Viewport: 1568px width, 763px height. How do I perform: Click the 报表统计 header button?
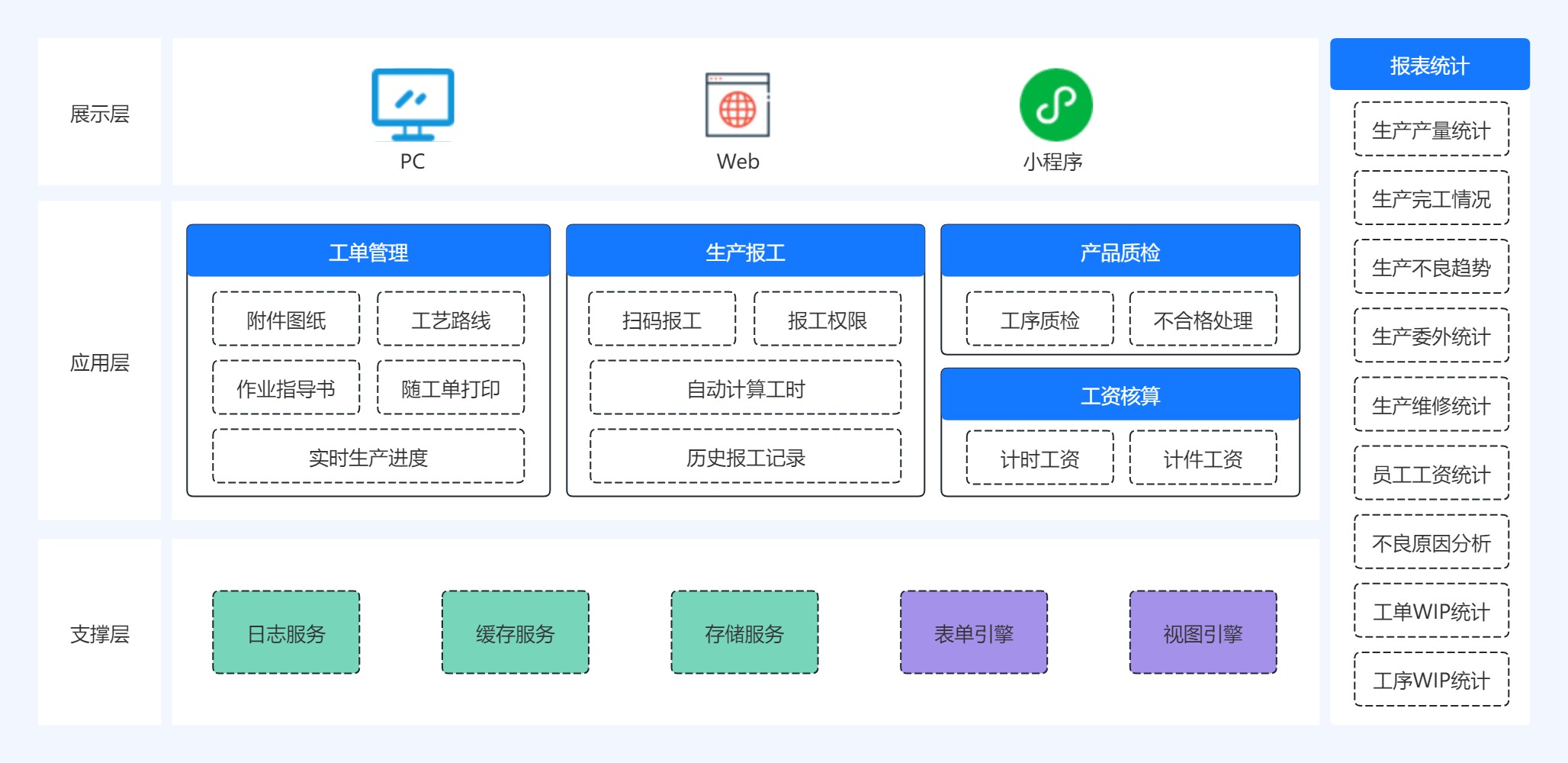pos(1429,65)
